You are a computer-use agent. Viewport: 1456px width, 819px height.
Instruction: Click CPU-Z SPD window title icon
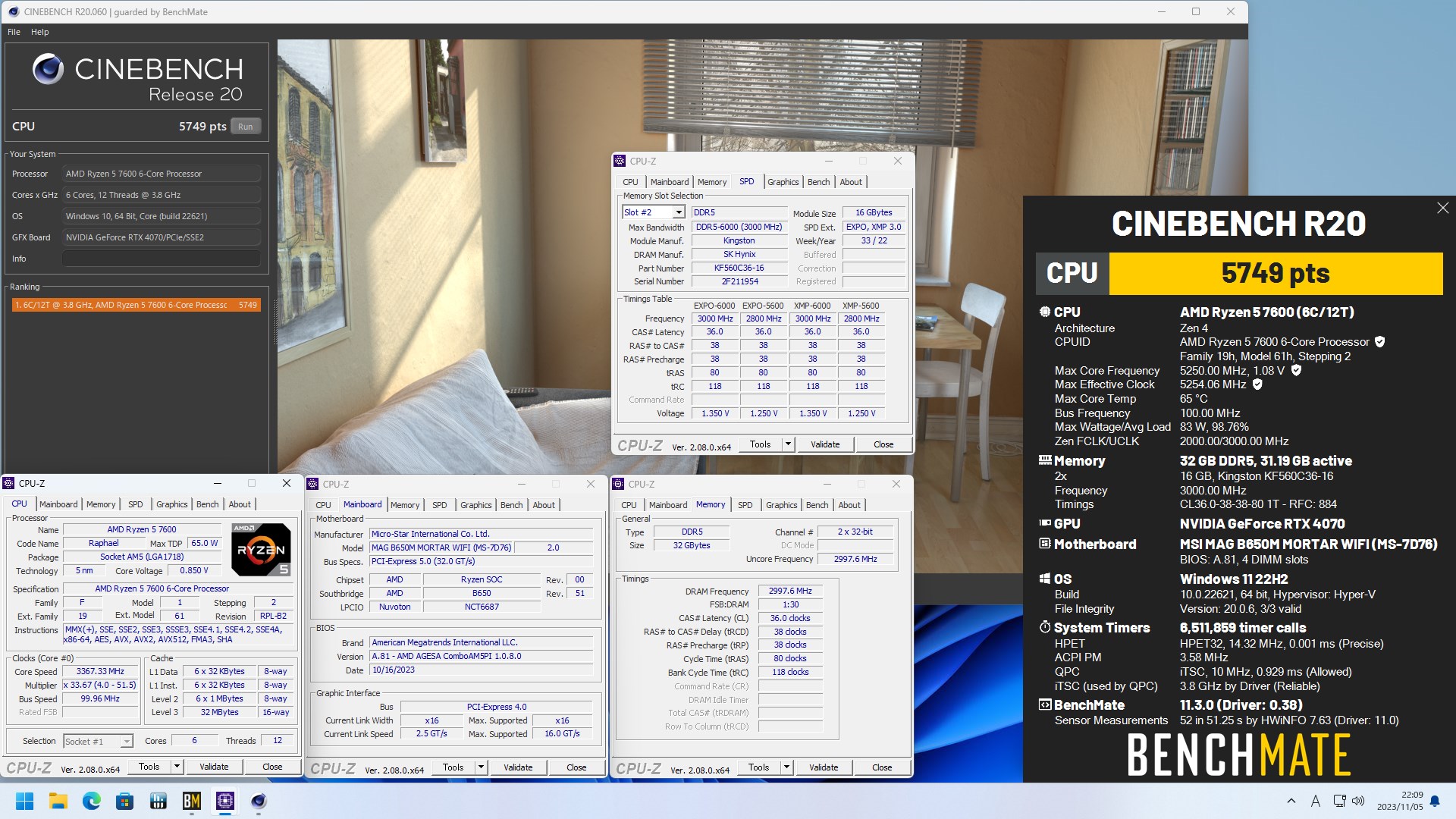tap(620, 161)
